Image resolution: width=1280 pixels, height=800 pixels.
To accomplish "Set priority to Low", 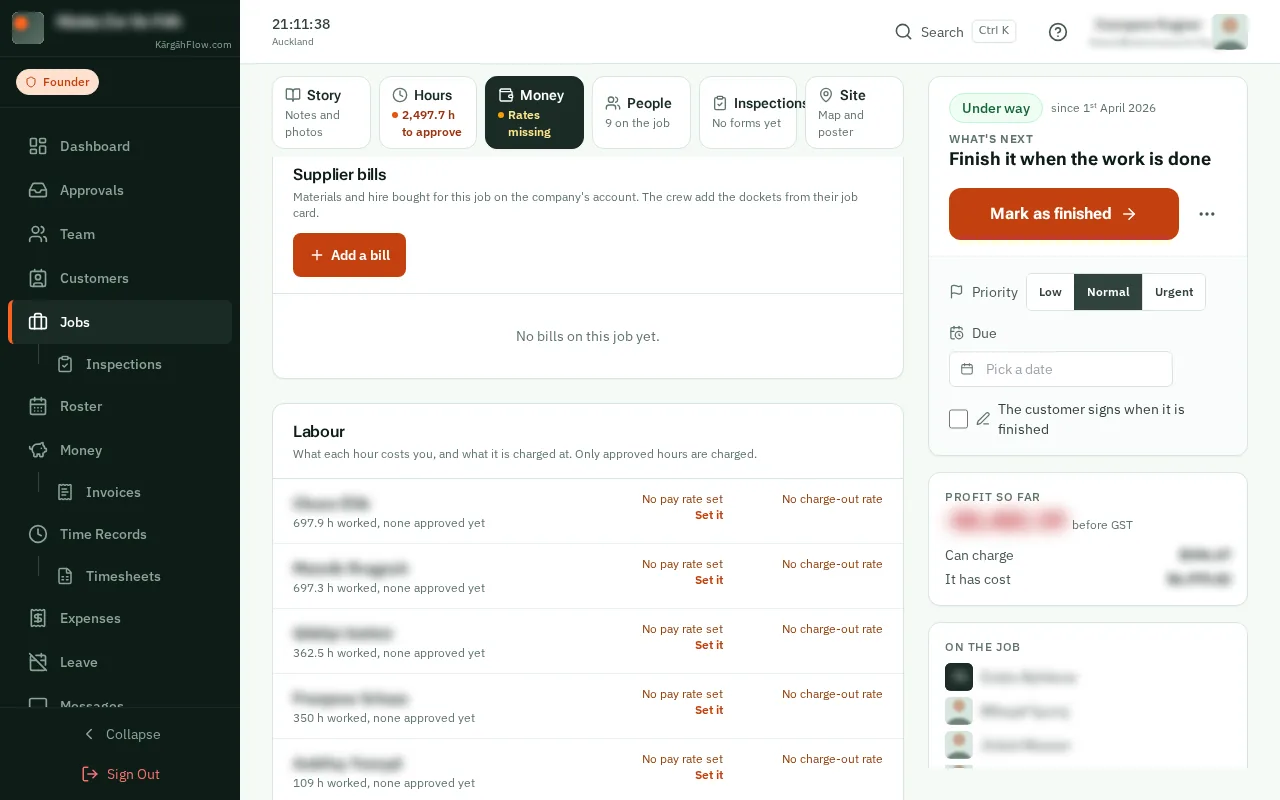I will (x=1050, y=292).
